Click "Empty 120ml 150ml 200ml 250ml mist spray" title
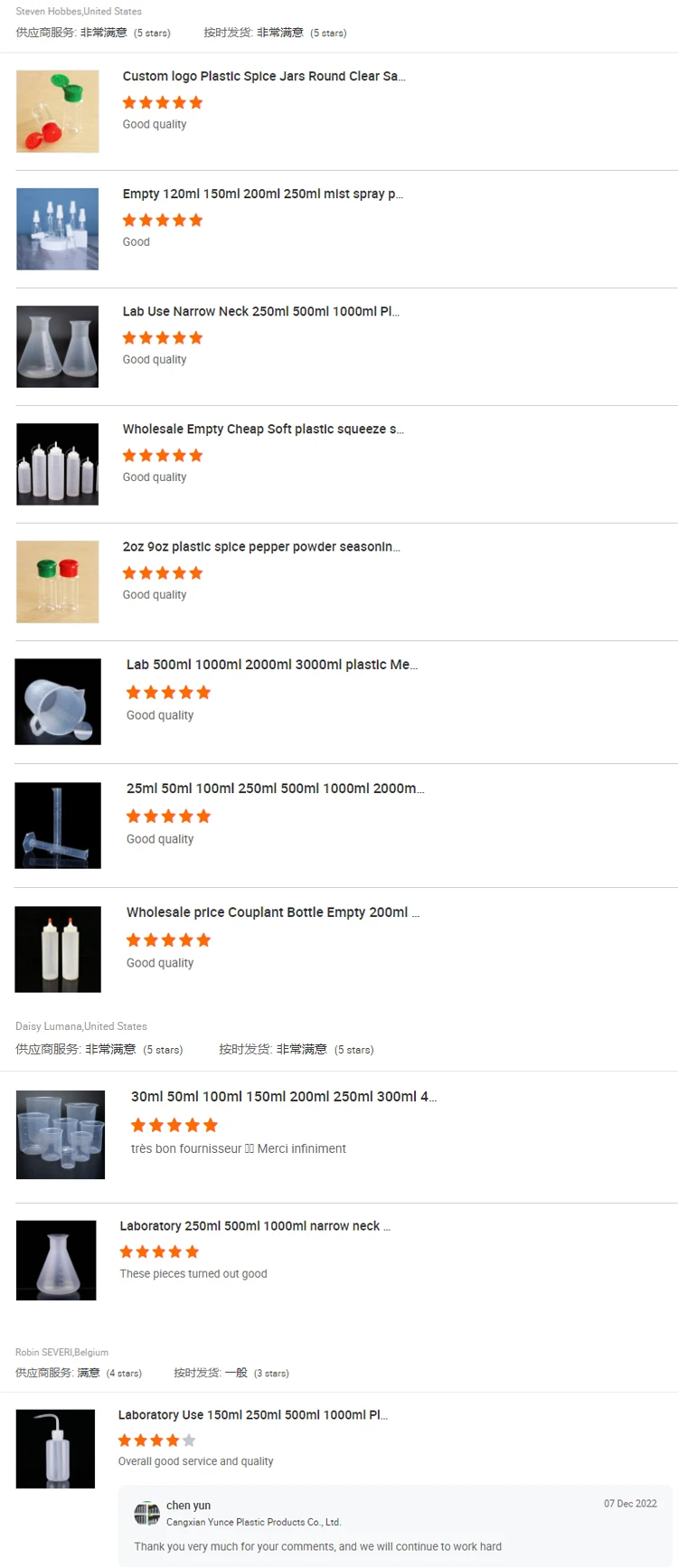This screenshot has width=678, height=1568. pos(263,194)
